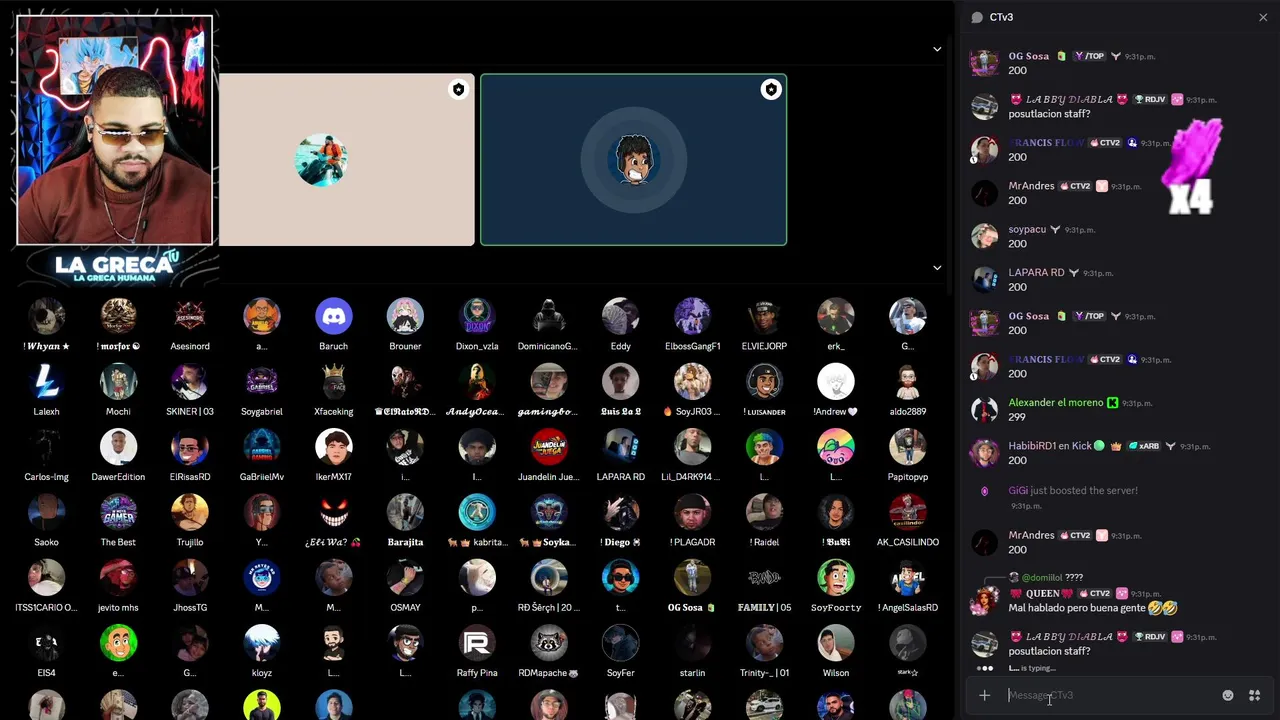This screenshot has height=720, width=1280.
Task: Open Raffy Pina's avatar
Action: point(477,643)
